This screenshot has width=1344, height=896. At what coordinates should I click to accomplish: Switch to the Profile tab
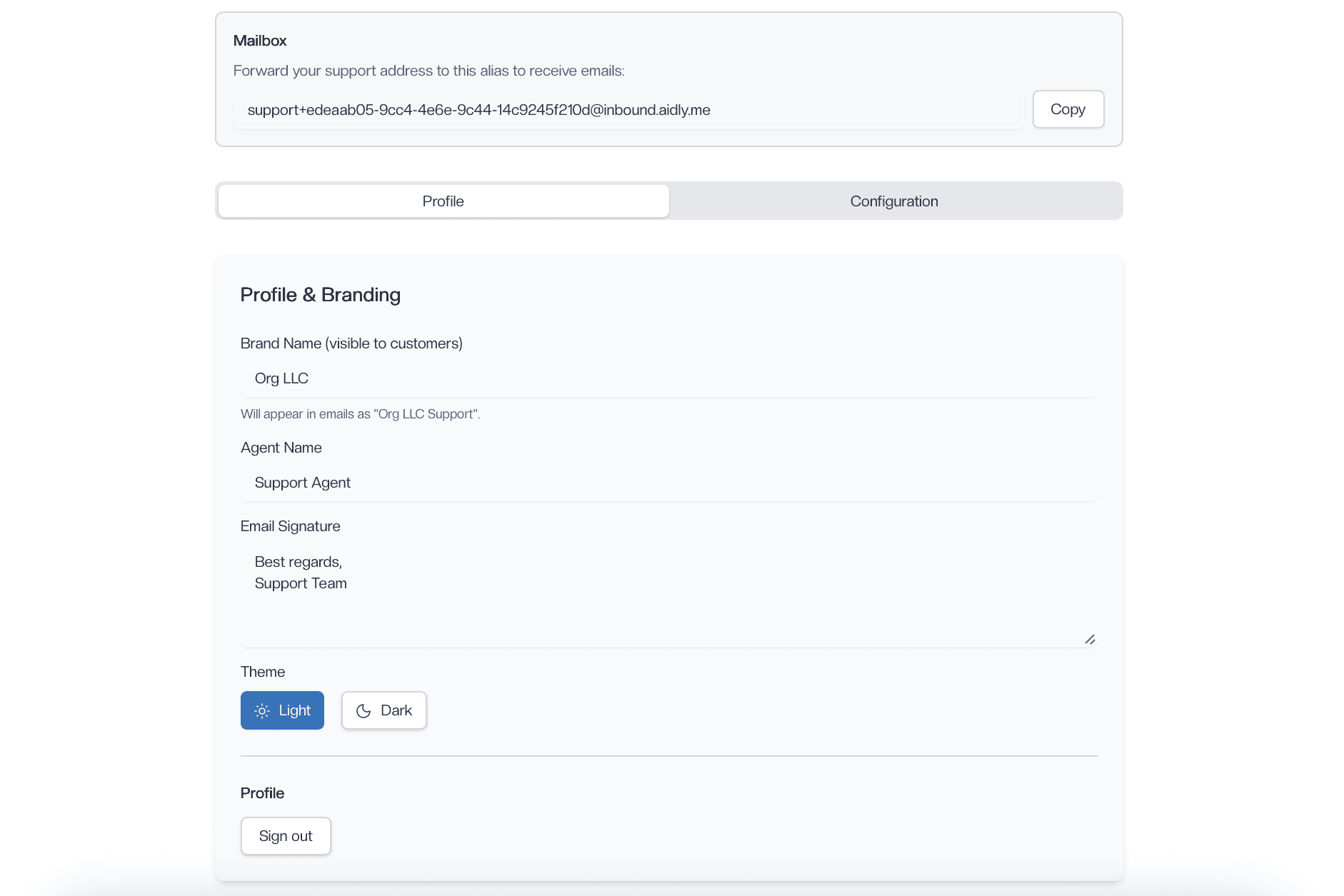(x=442, y=201)
